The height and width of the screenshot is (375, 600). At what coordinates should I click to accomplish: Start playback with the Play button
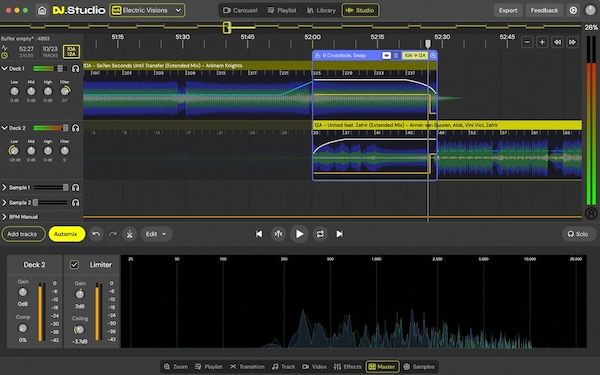[299, 234]
